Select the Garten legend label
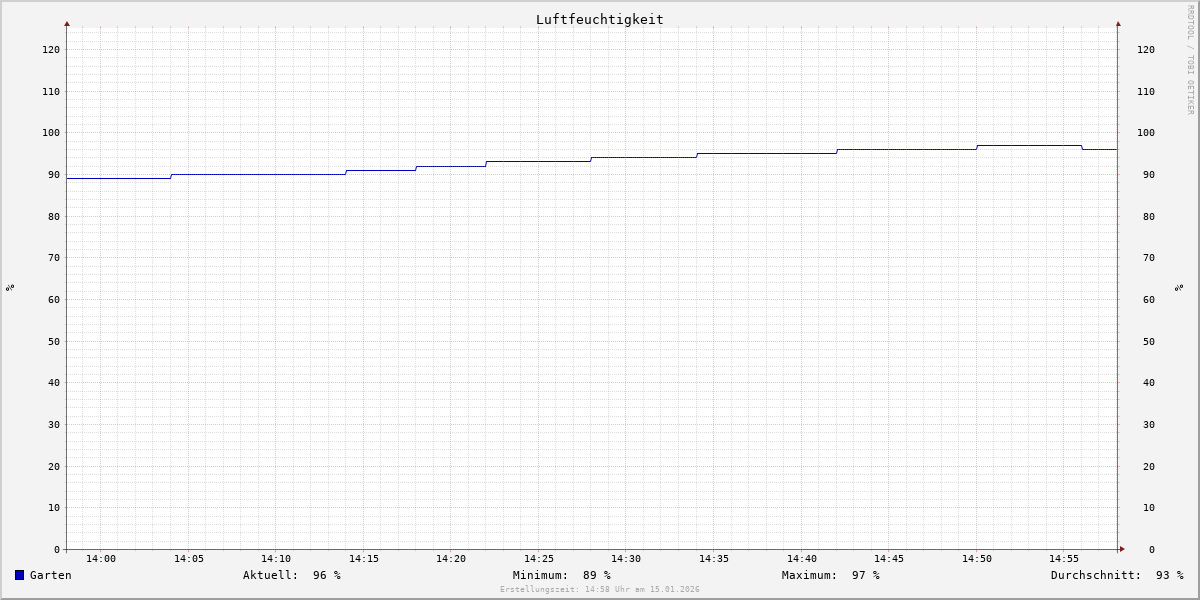Screen dimensions: 1200x600 click(50, 575)
